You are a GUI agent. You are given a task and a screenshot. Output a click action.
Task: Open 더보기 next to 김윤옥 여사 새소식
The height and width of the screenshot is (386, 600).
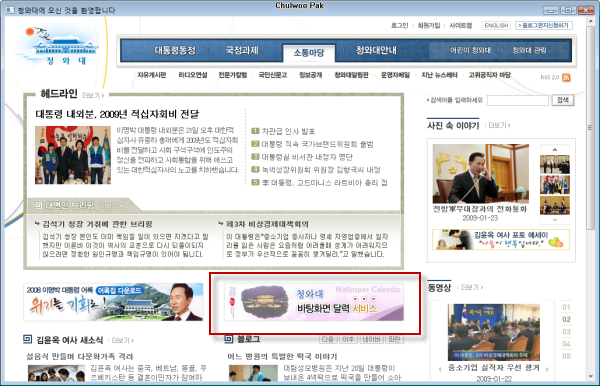coord(122,340)
